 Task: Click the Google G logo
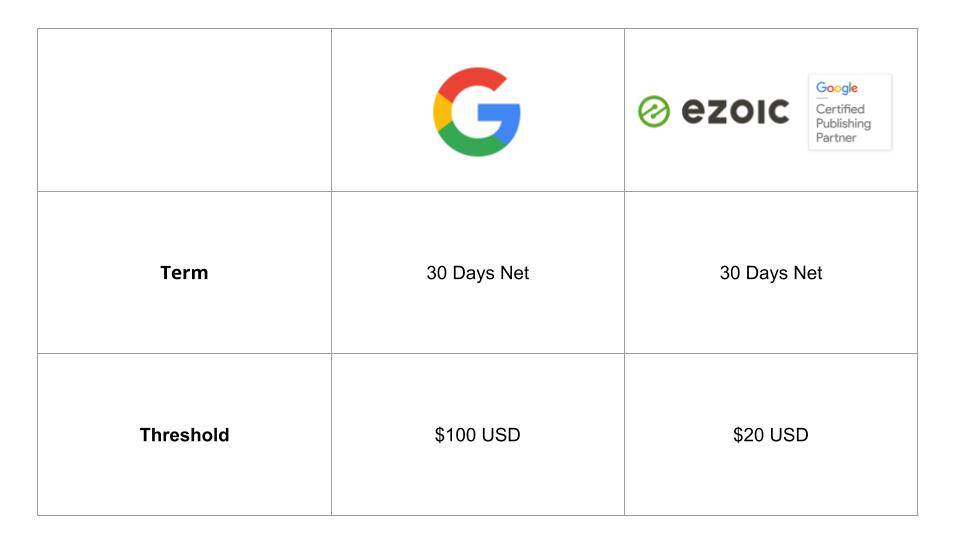click(x=477, y=111)
